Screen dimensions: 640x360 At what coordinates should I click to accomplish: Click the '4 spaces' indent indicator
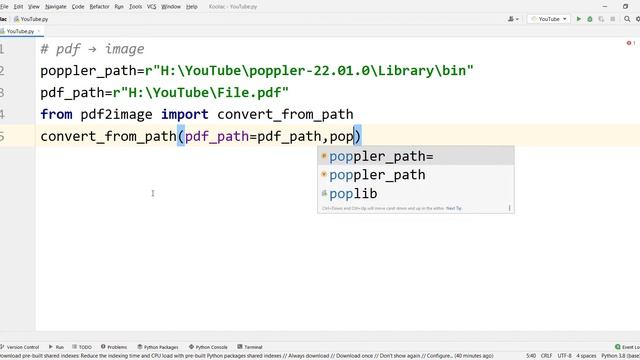(x=586, y=356)
